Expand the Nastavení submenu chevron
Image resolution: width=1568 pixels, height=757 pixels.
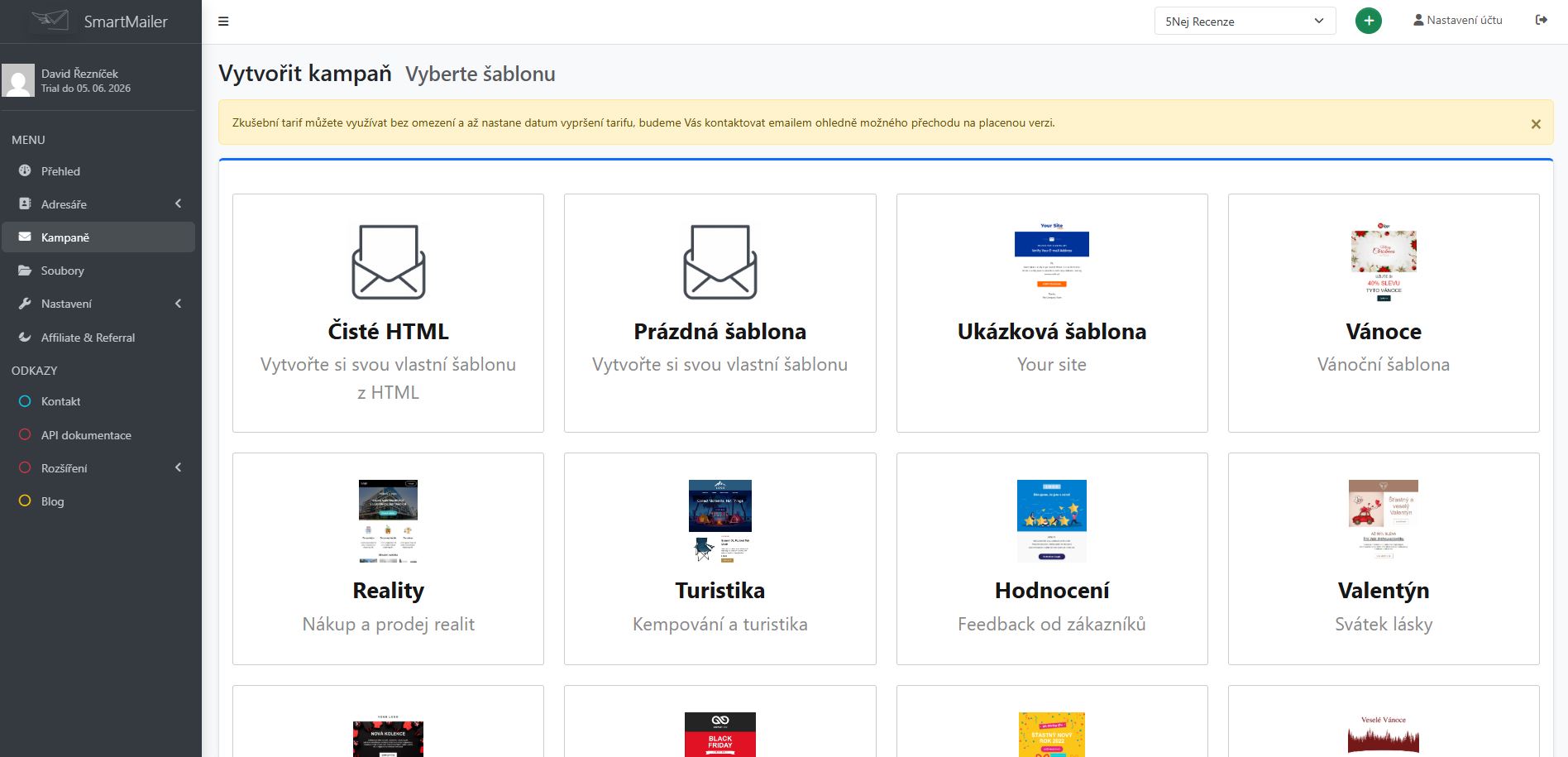178,304
